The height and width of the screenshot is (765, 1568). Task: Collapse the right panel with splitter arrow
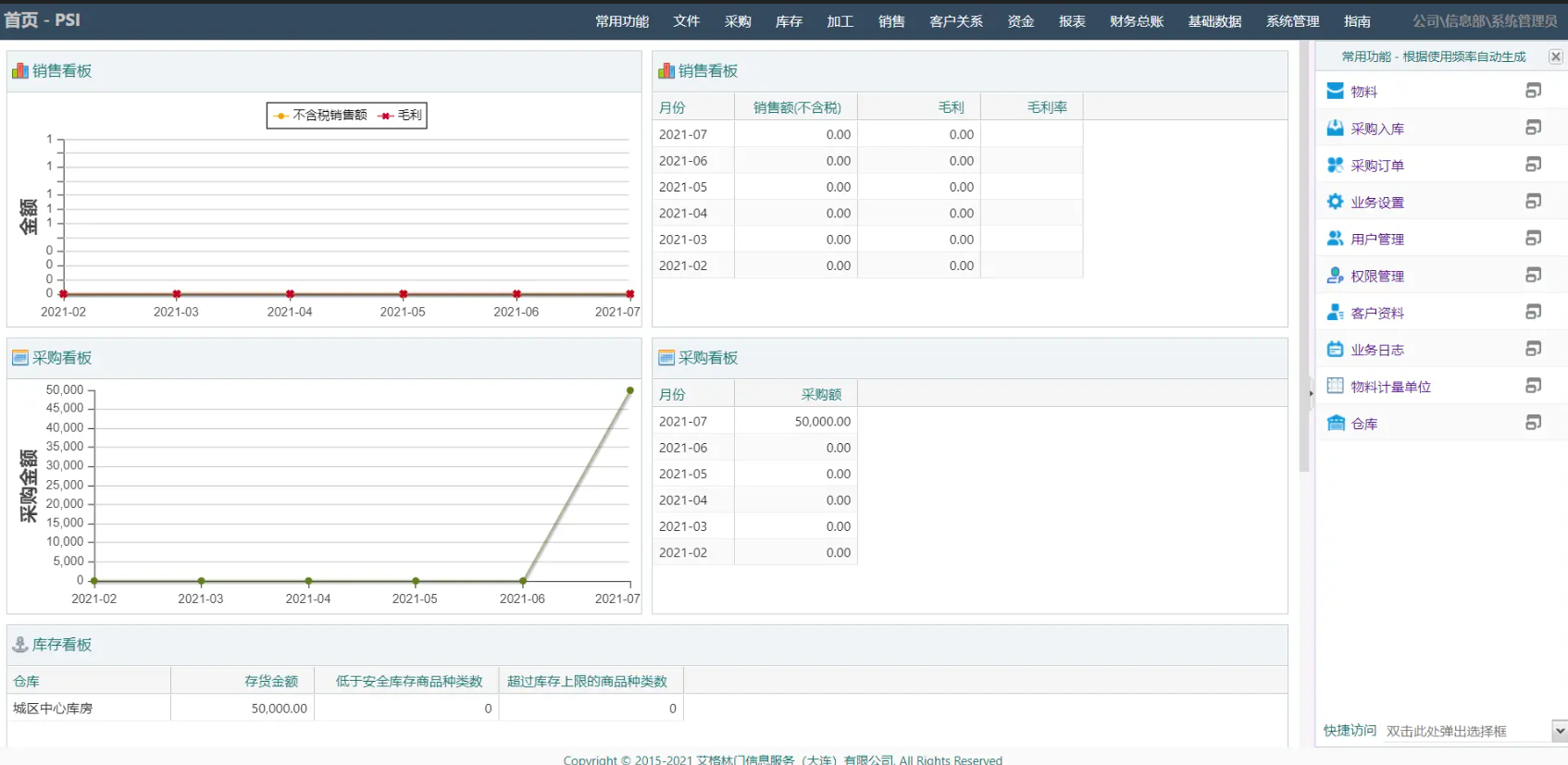[x=1311, y=393]
